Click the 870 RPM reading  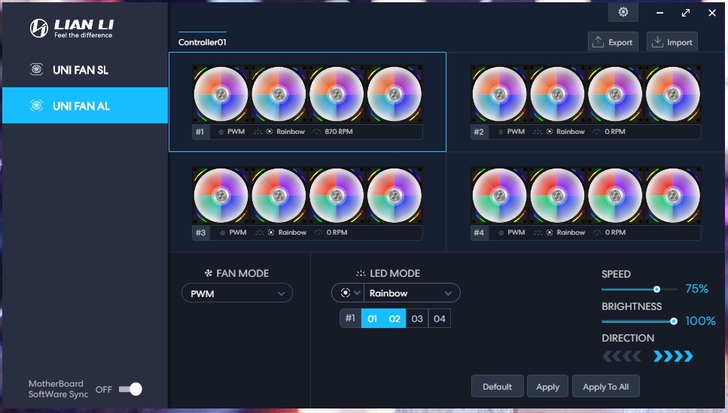[x=338, y=132]
